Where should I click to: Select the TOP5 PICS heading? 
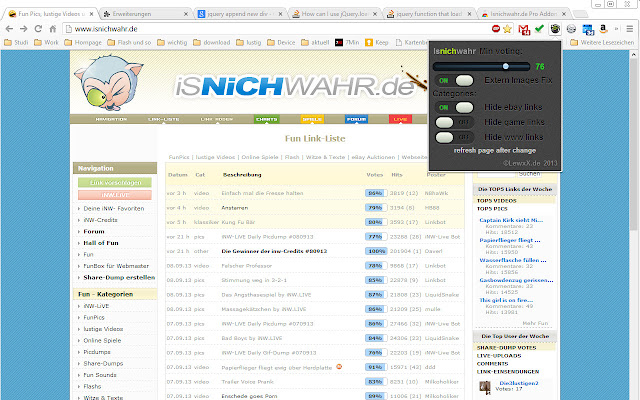coord(492,209)
